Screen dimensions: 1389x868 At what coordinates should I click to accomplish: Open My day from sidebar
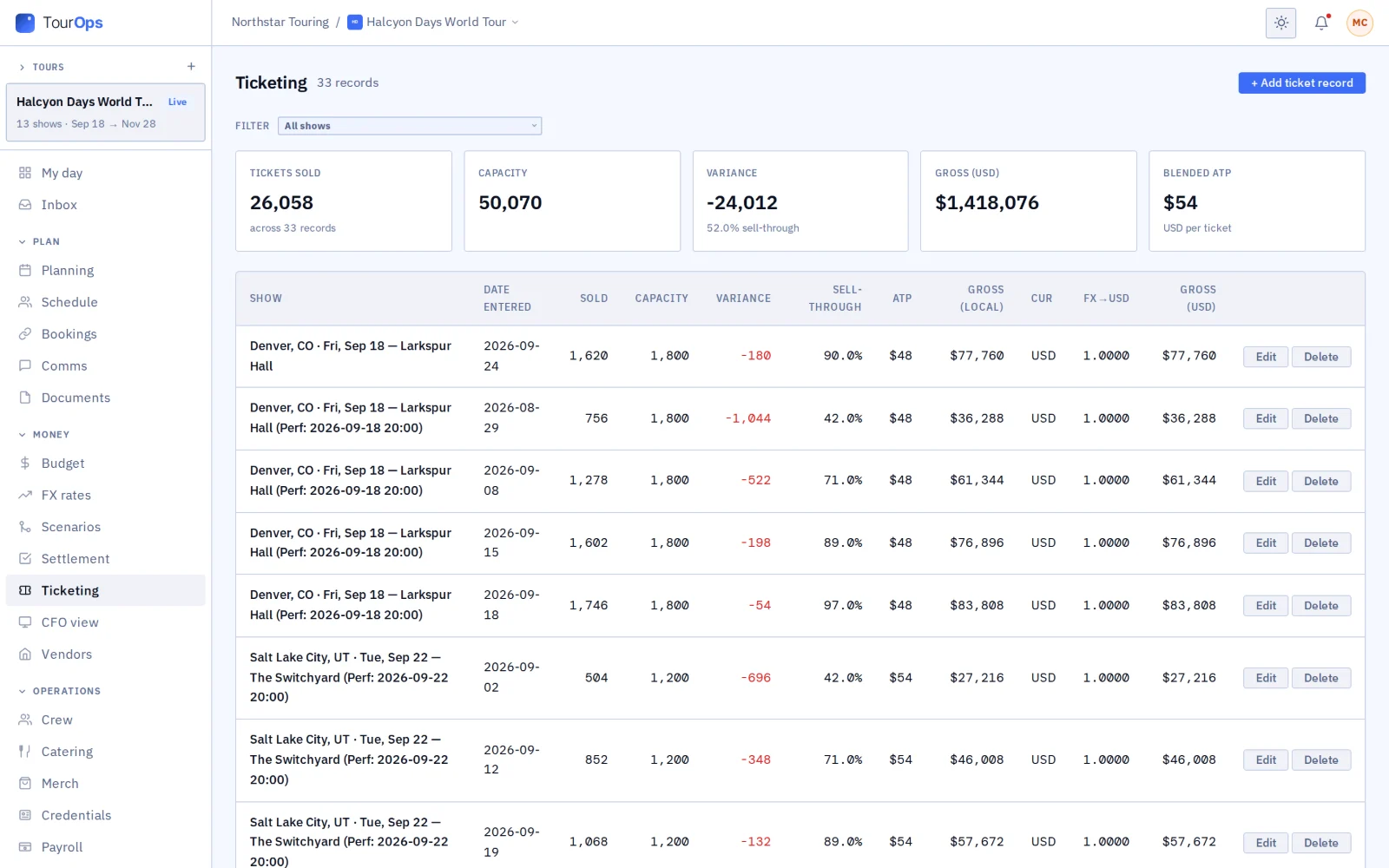click(106, 173)
